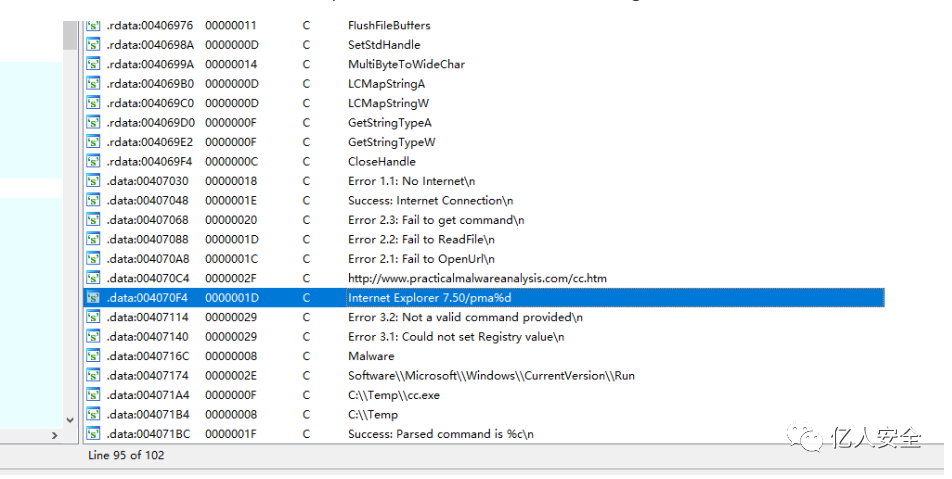
Task: Select the LCMapStringW string
Action: (x=388, y=103)
